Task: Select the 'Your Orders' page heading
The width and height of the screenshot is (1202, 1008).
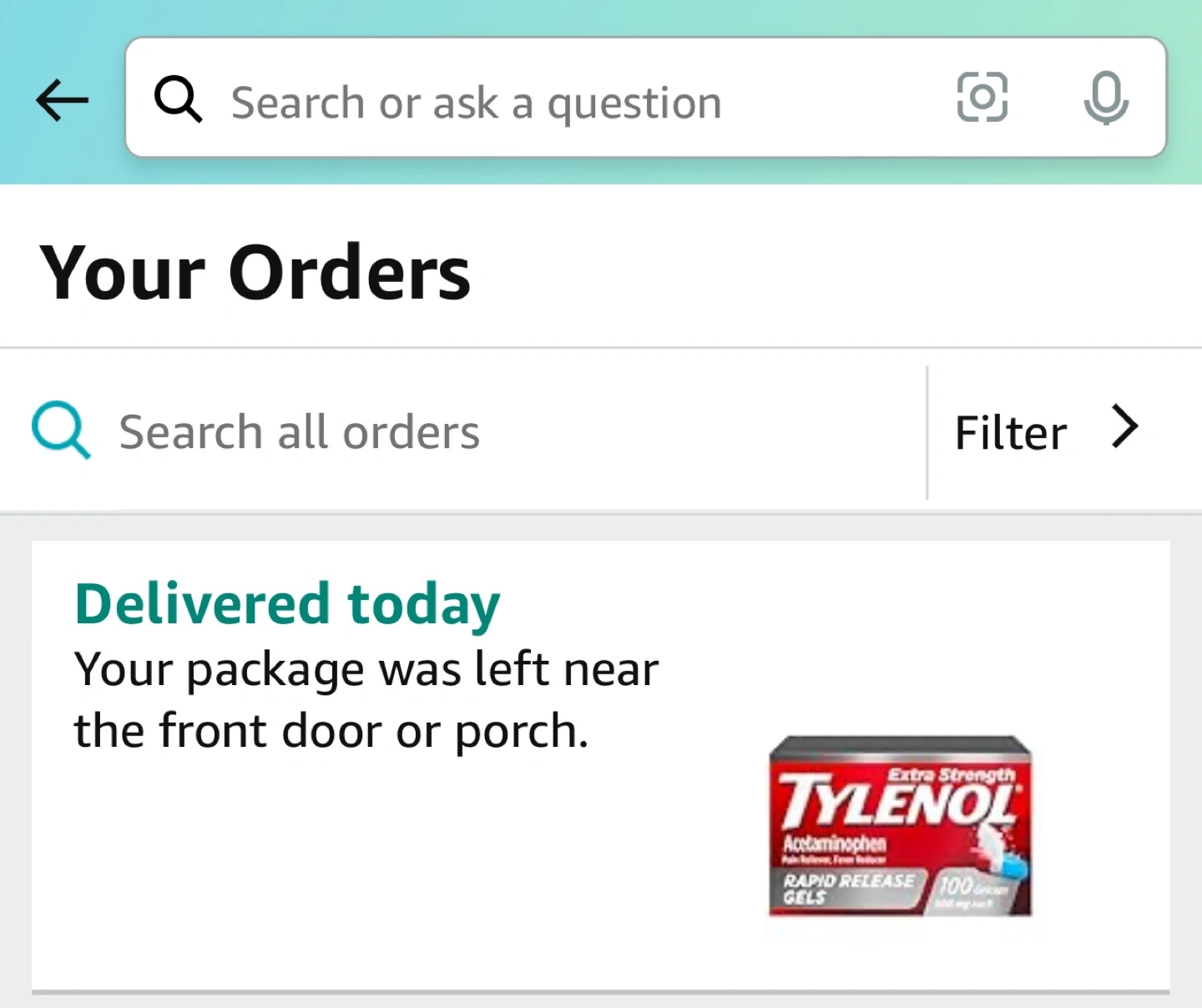Action: coord(255,272)
